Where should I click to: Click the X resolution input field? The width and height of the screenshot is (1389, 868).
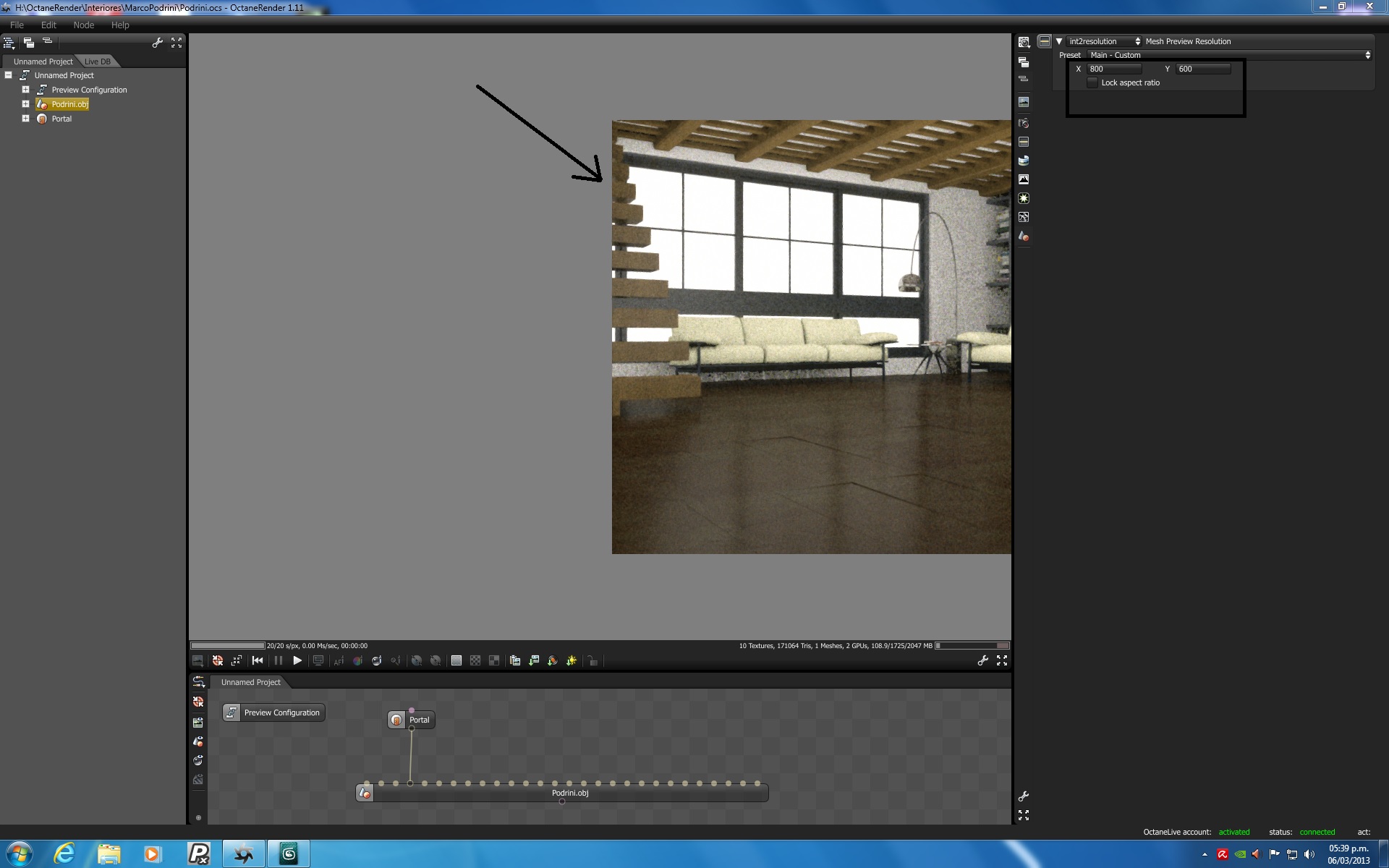[x=1114, y=69]
